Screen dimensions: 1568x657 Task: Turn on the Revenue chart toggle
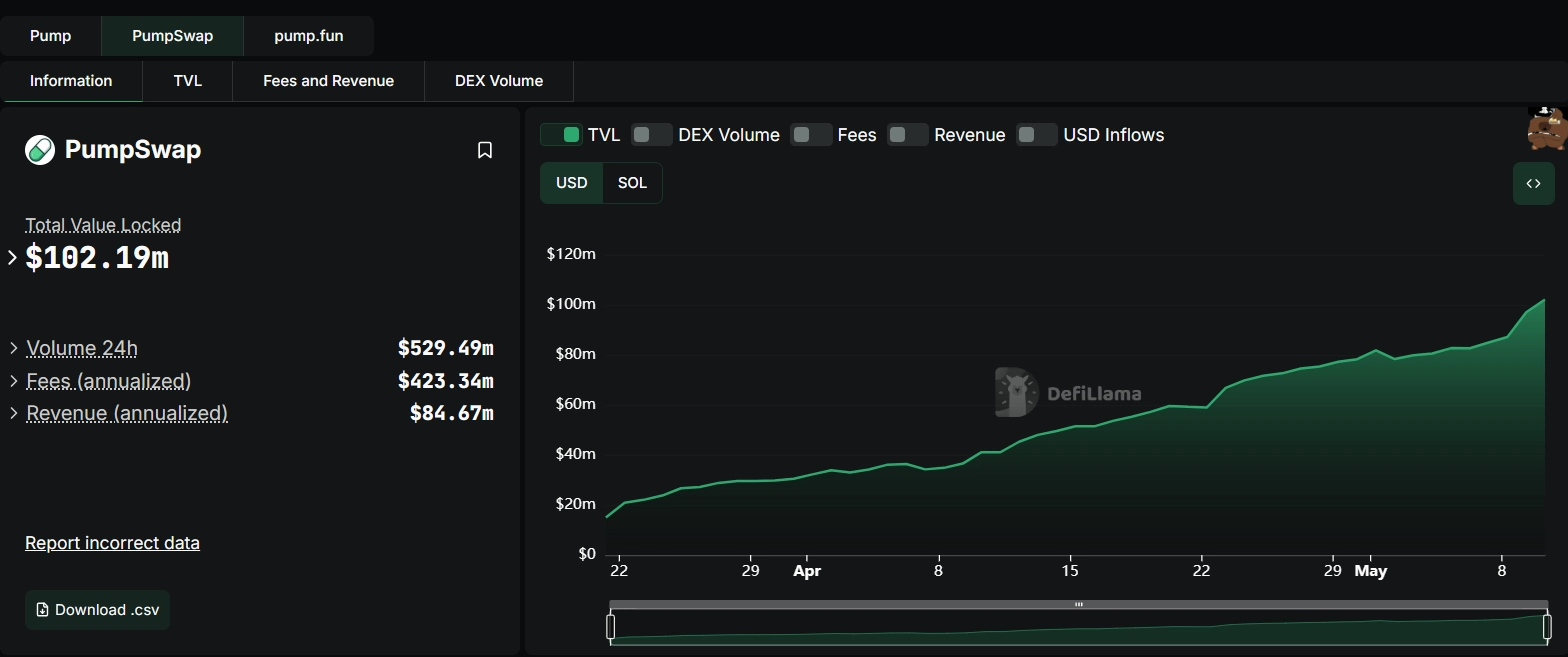[908, 135]
